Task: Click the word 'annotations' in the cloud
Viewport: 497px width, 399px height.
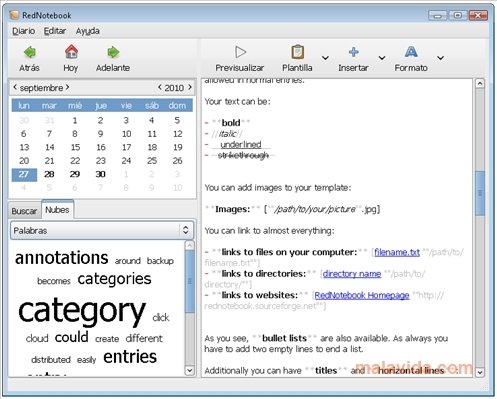Action: click(62, 258)
